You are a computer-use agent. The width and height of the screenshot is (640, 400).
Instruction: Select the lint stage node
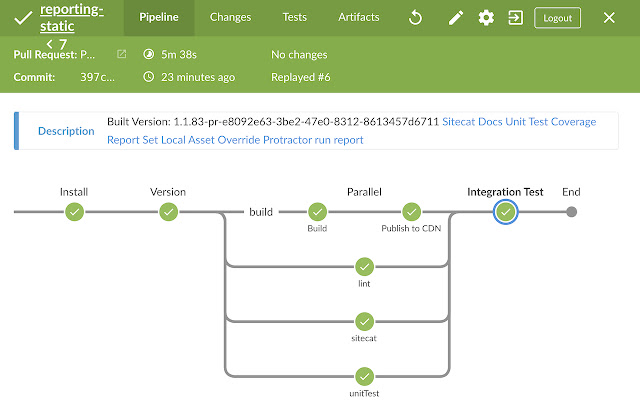364,267
